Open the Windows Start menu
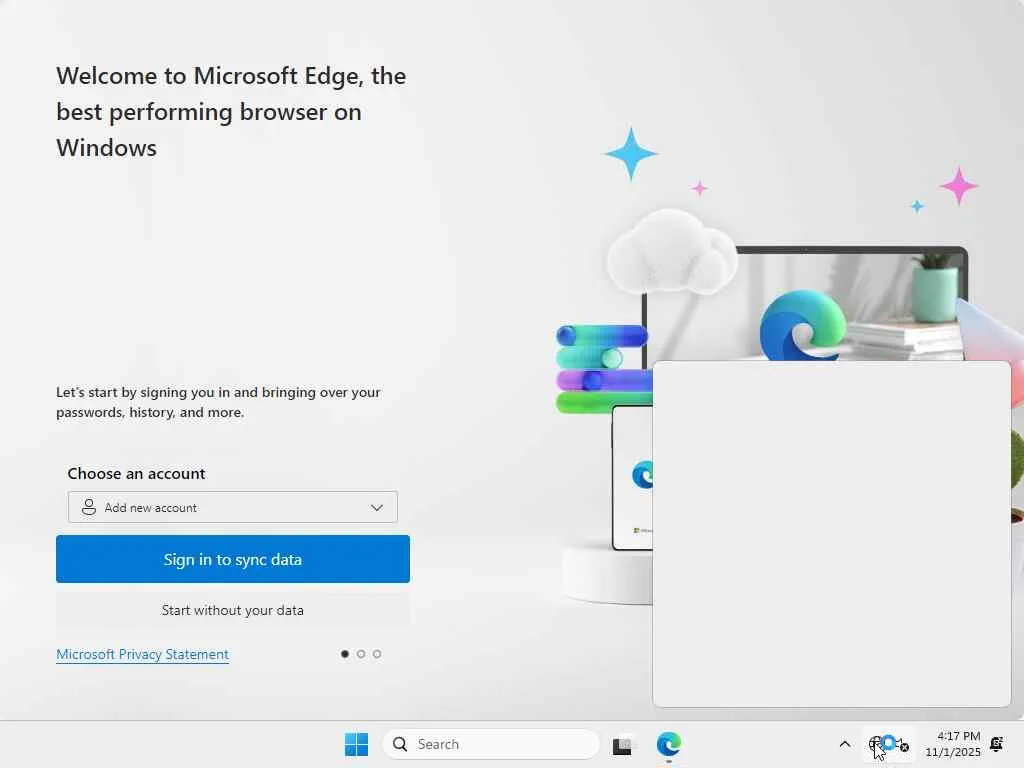Image resolution: width=1024 pixels, height=768 pixels. coord(357,744)
